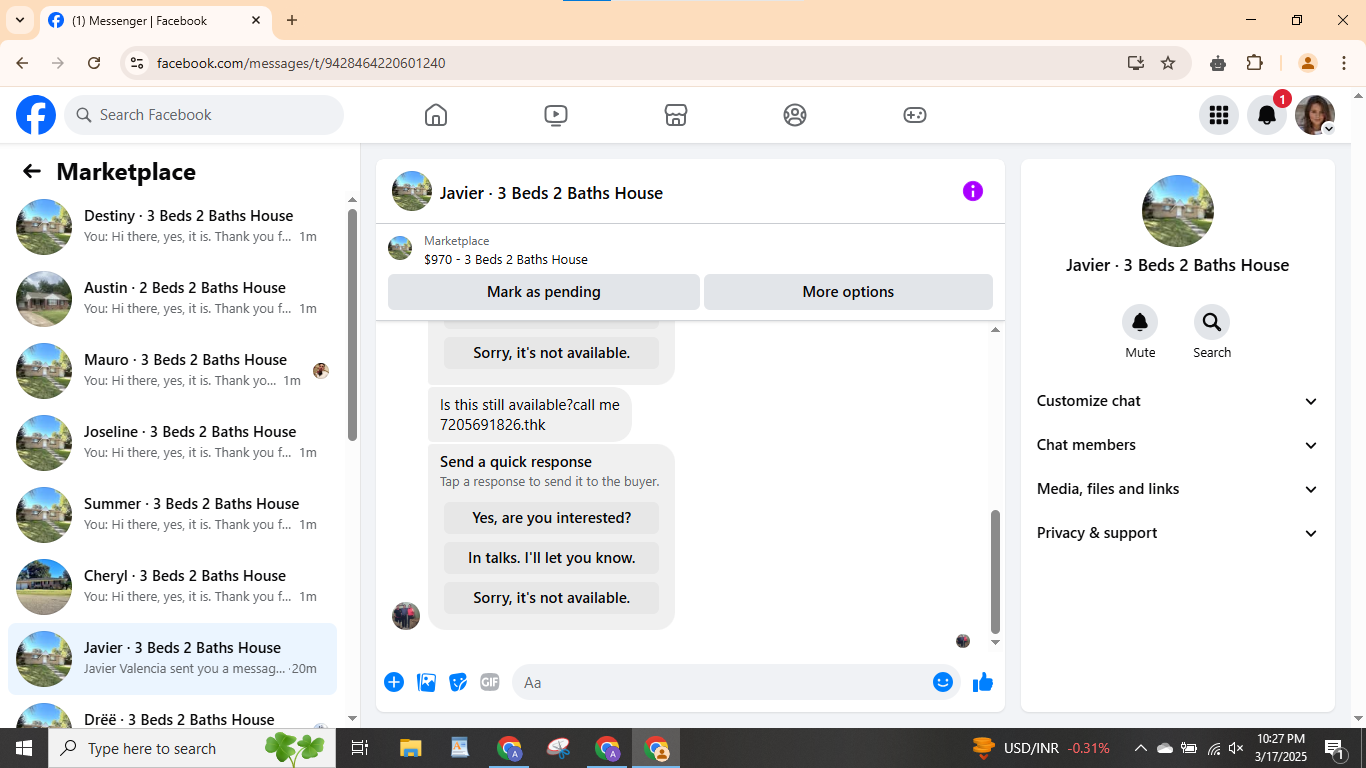Click the conversation list scrollbar
The width and height of the screenshot is (1366, 768).
(x=352, y=325)
